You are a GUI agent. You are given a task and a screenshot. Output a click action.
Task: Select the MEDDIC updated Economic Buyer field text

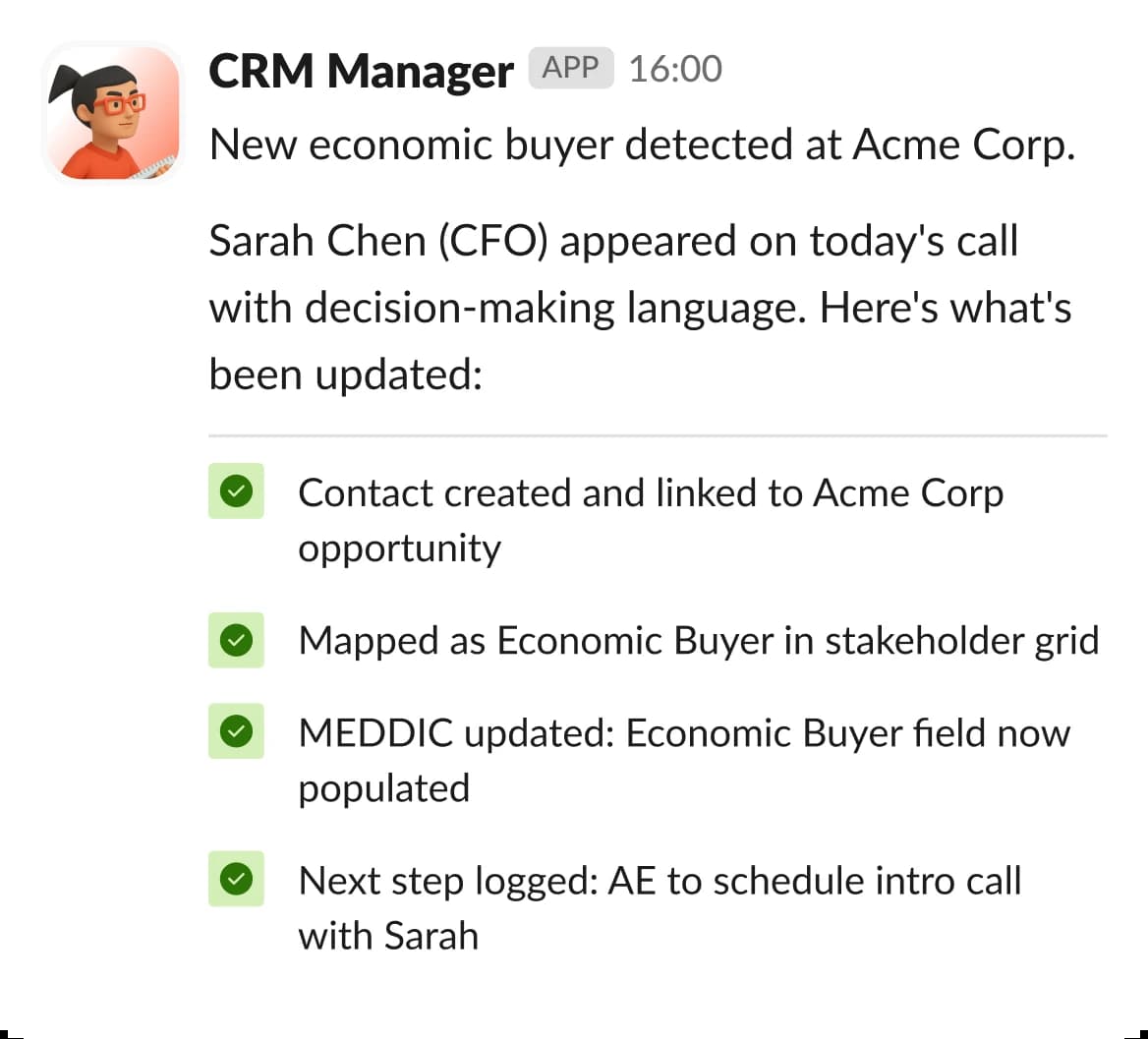(x=683, y=733)
